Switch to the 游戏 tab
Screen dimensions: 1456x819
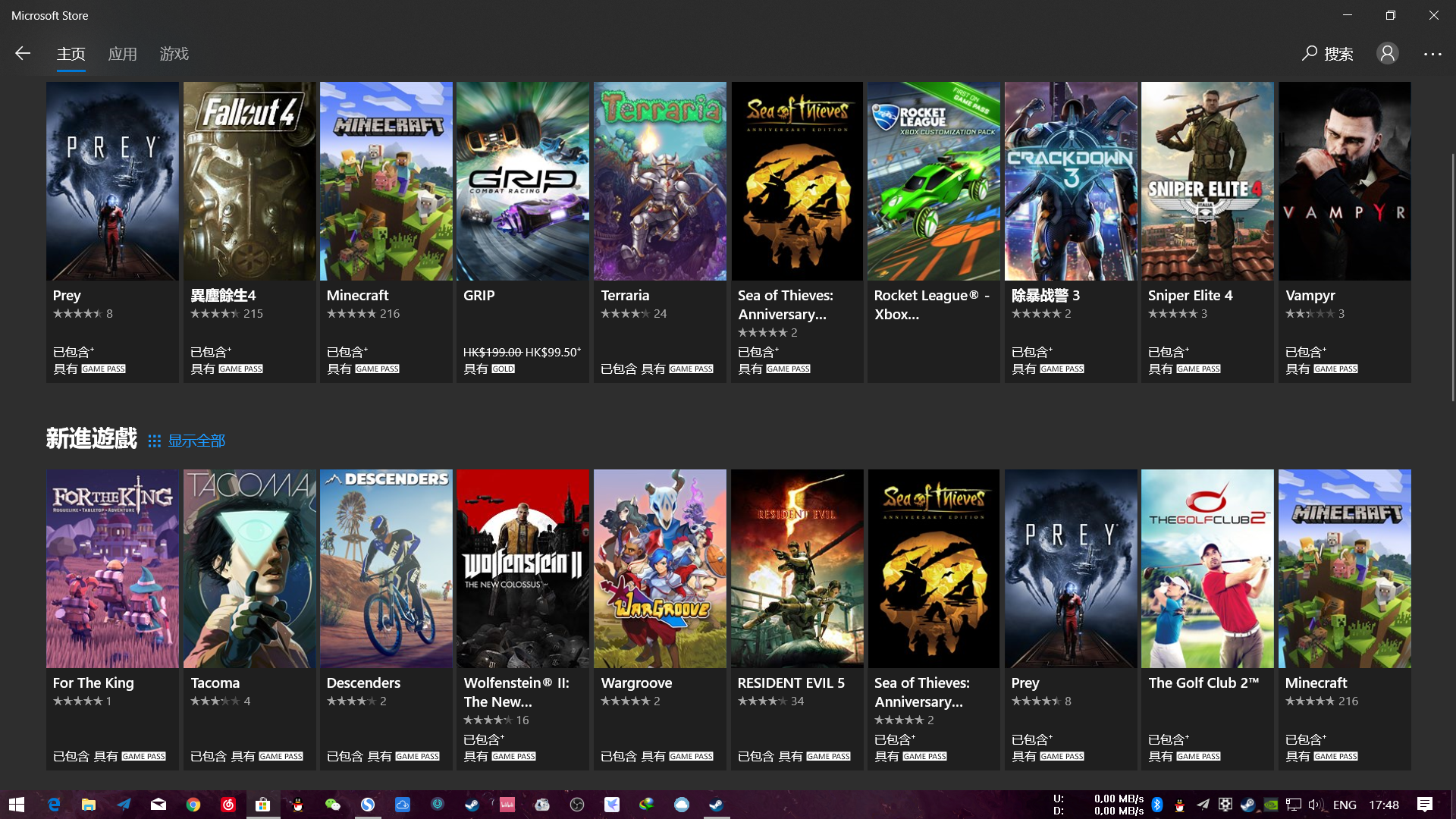[x=174, y=54]
